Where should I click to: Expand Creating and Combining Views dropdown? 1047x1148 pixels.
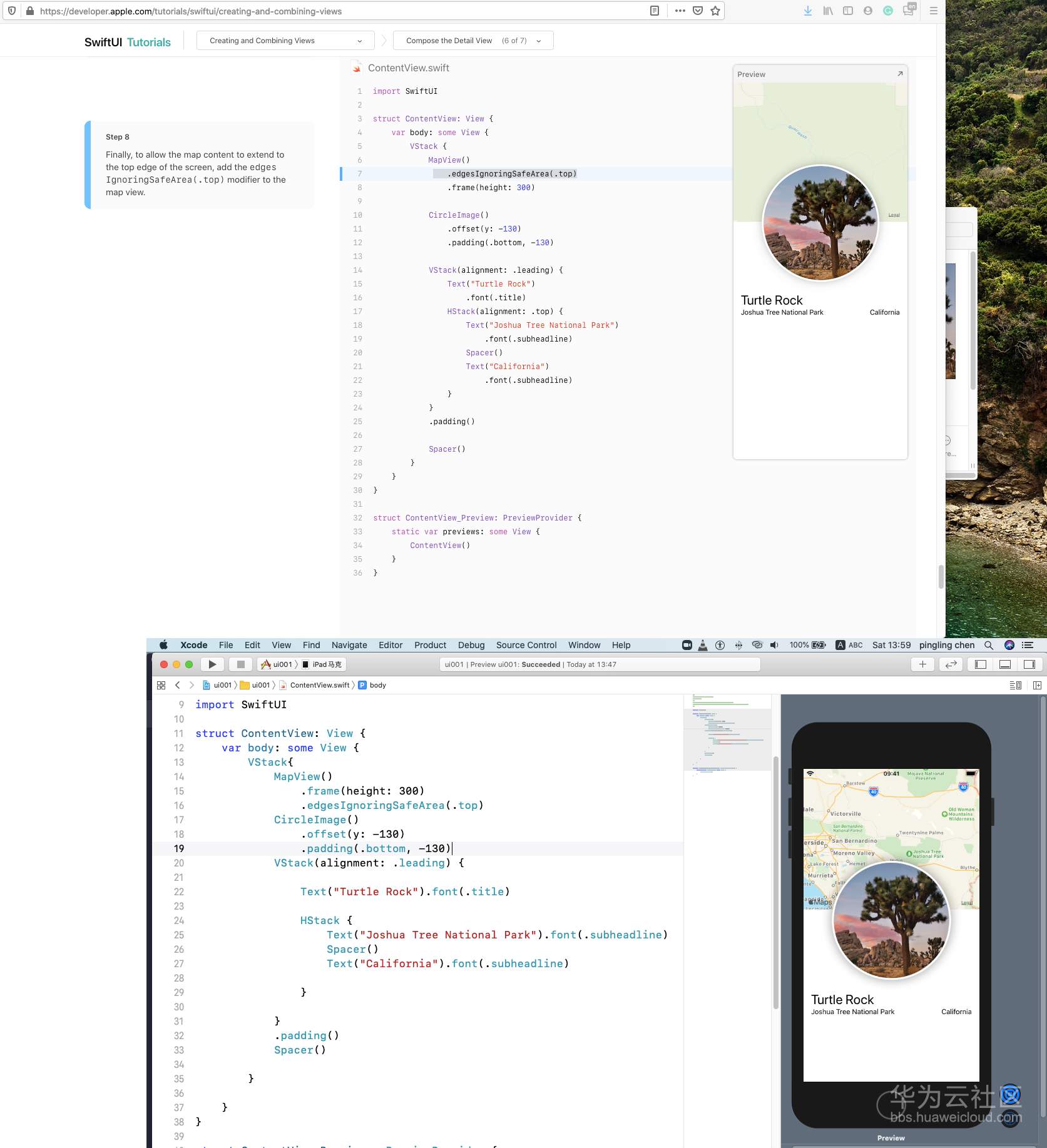[x=285, y=41]
